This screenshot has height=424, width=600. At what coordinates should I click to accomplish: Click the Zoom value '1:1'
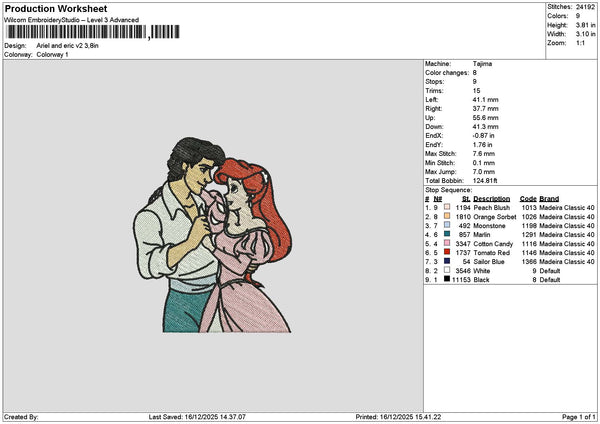point(580,43)
